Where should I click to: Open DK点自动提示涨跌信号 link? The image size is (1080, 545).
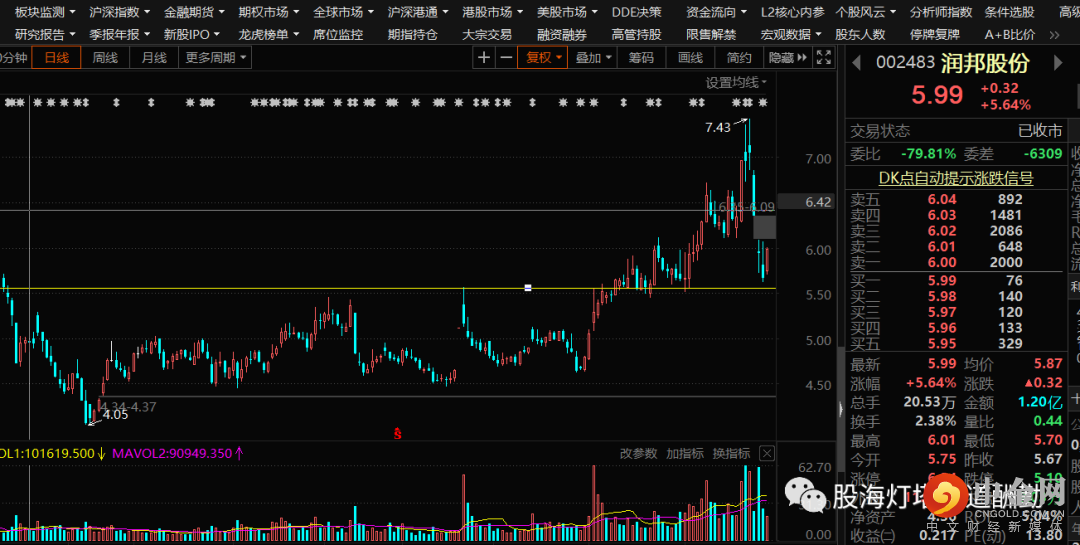click(x=956, y=178)
